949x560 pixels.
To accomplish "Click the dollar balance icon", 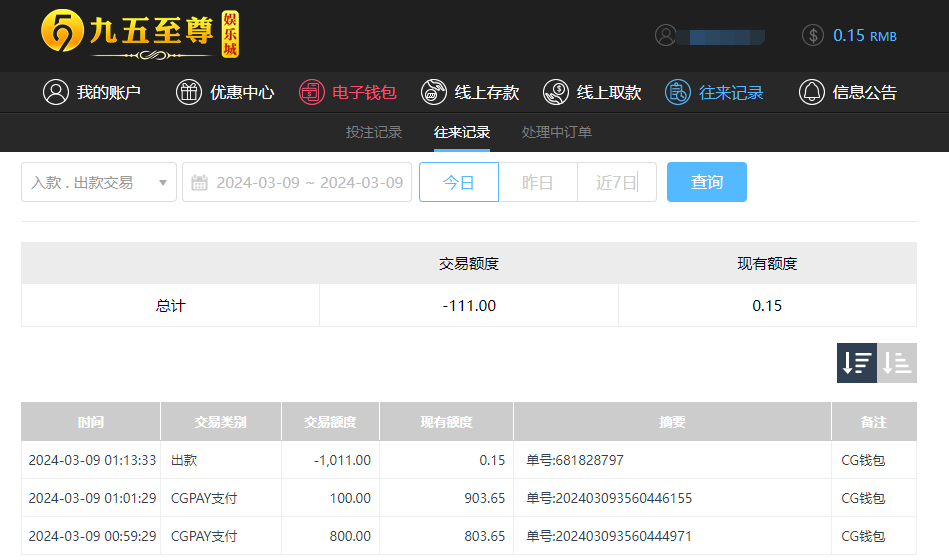I will point(813,35).
